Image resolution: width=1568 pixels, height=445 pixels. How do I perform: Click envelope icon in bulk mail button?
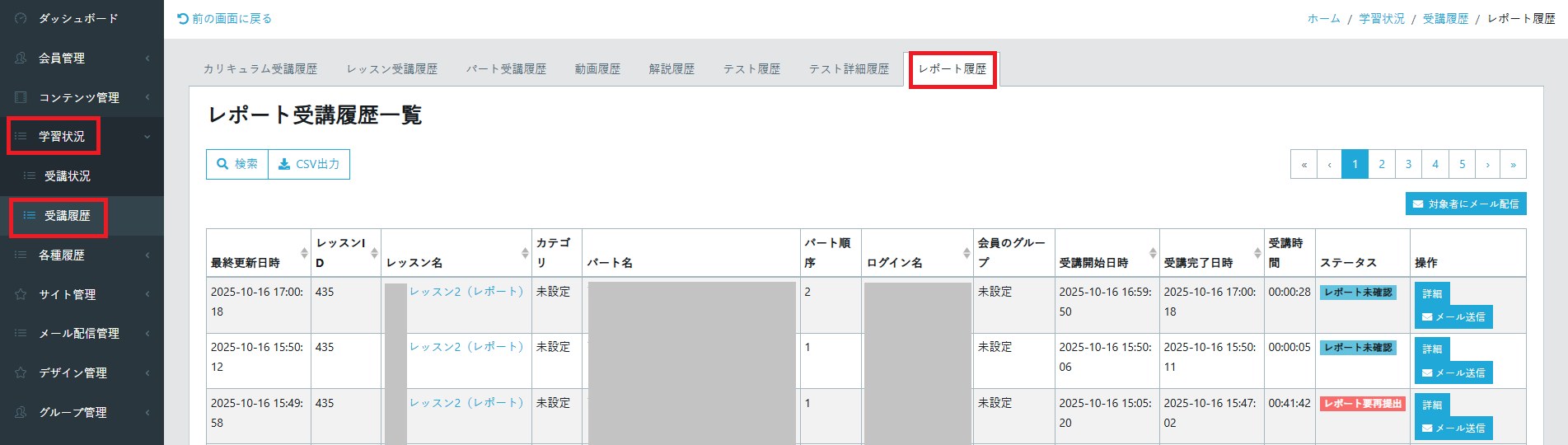pos(1418,204)
